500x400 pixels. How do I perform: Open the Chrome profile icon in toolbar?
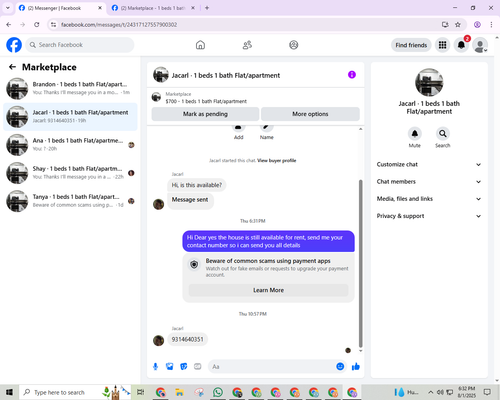coord(477,25)
